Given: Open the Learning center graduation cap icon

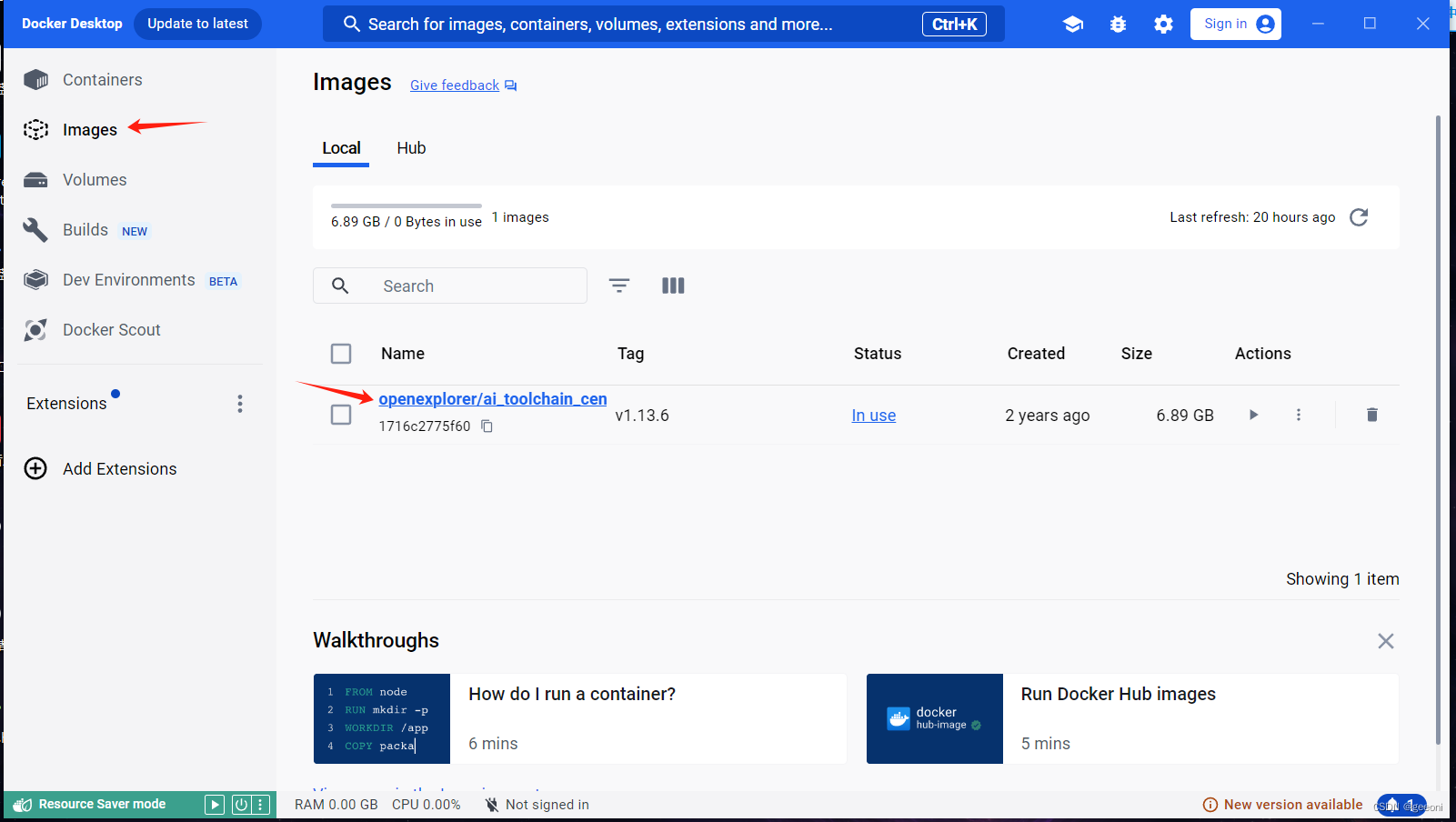Looking at the screenshot, I should coord(1073,25).
